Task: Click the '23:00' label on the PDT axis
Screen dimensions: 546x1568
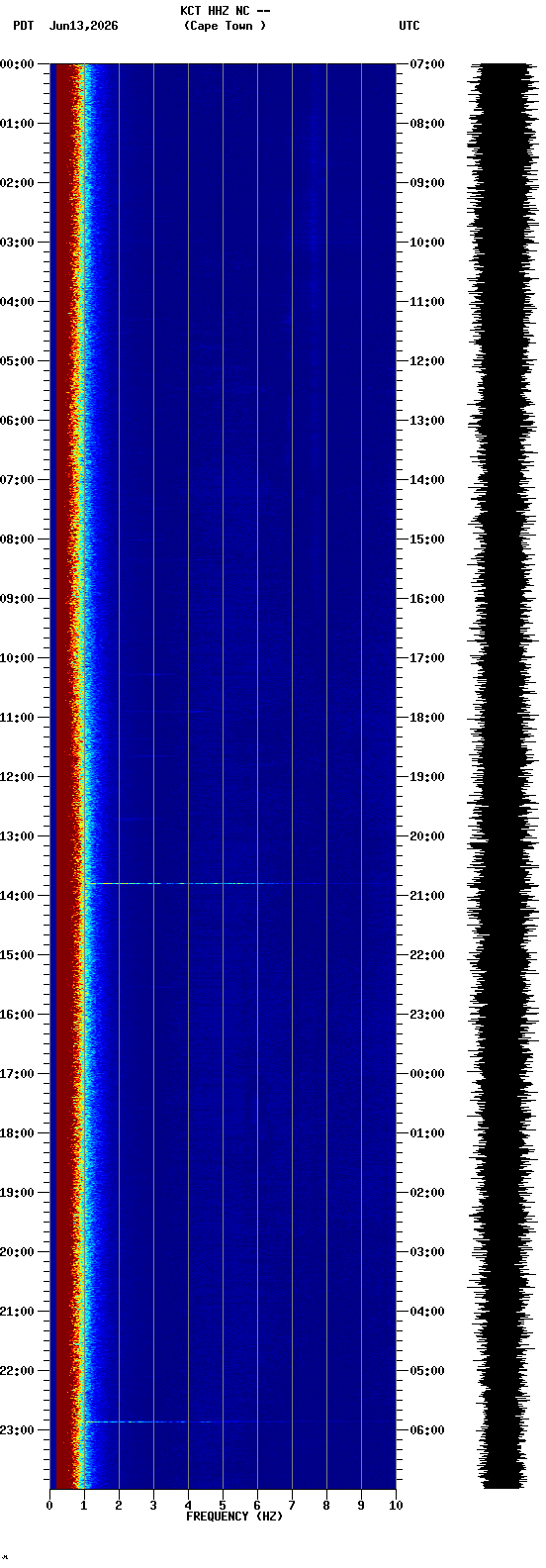Action: (x=17, y=1430)
